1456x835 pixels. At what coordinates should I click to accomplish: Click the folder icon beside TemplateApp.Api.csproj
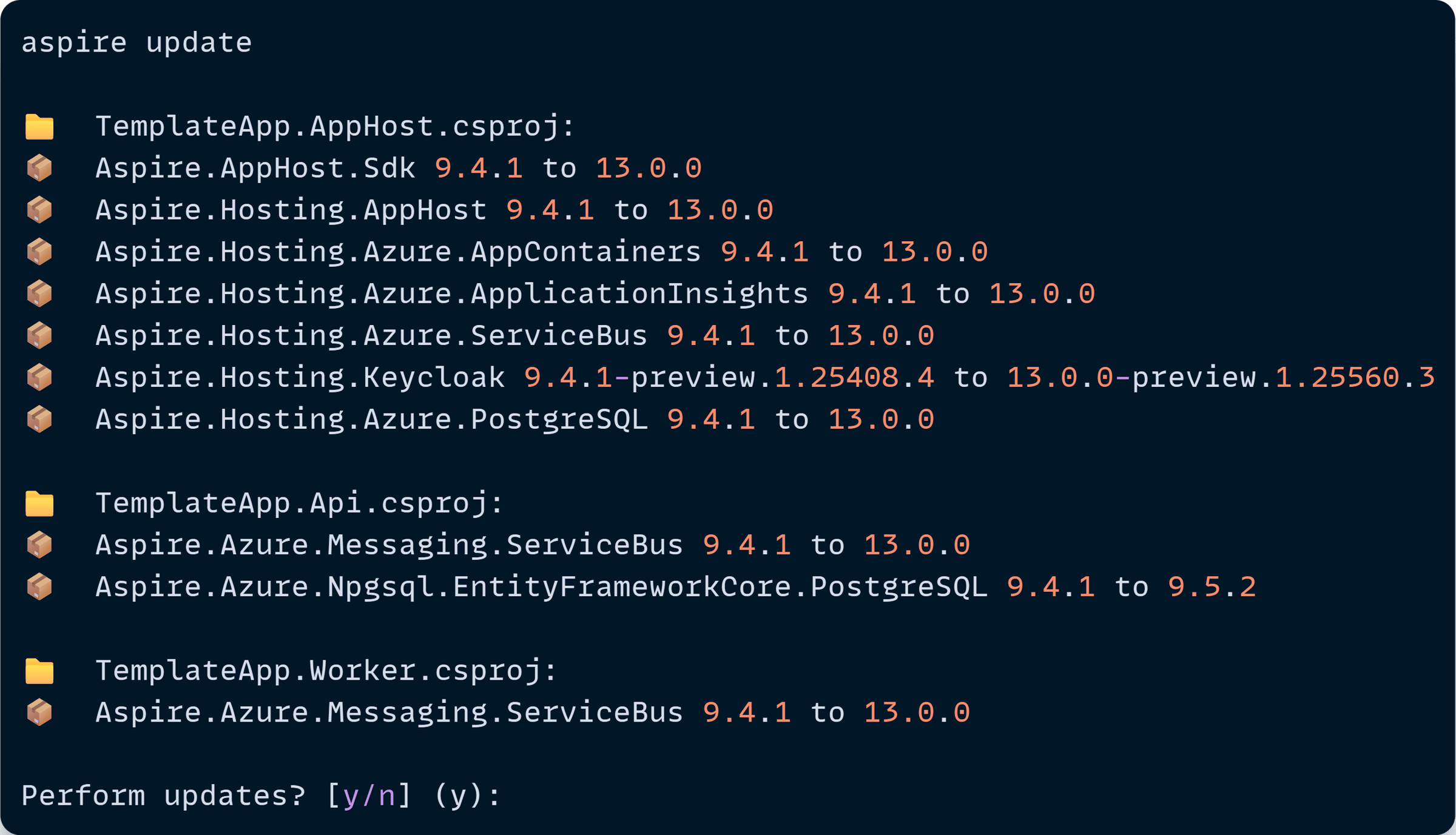(39, 503)
